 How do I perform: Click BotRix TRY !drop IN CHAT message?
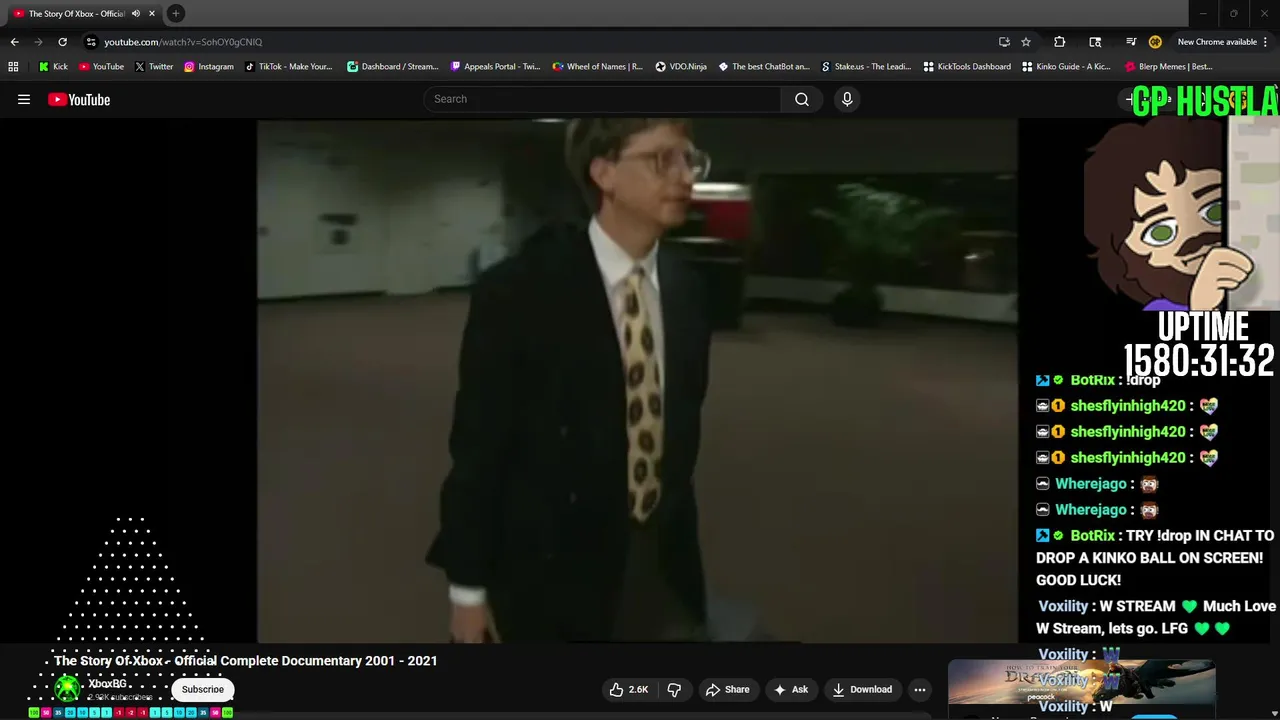[1155, 557]
